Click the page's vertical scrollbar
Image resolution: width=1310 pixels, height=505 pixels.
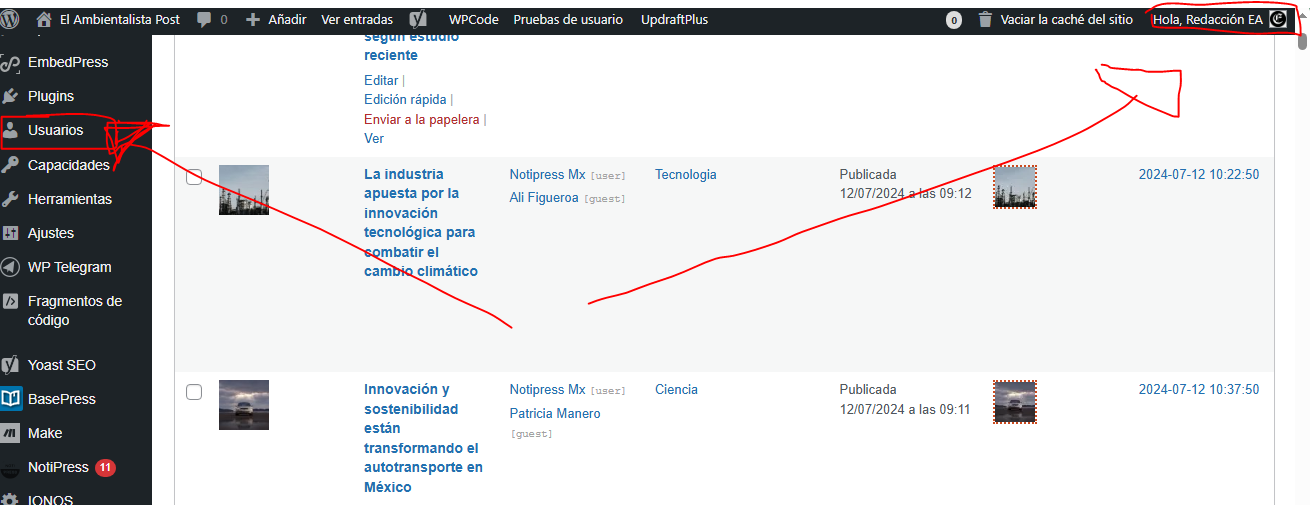pyautogui.click(x=1302, y=250)
